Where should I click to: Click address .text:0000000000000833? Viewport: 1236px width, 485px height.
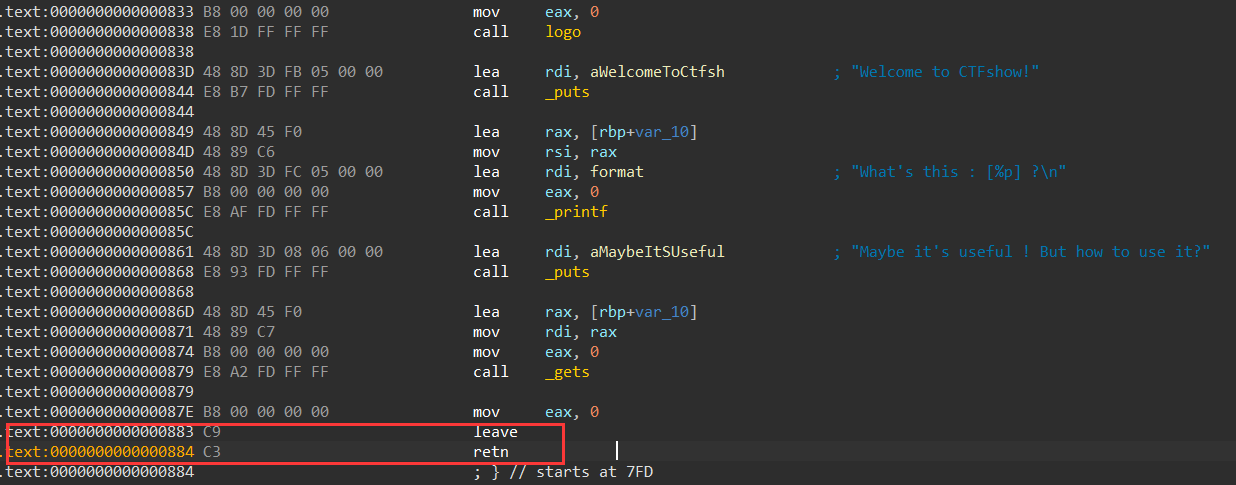coord(98,12)
